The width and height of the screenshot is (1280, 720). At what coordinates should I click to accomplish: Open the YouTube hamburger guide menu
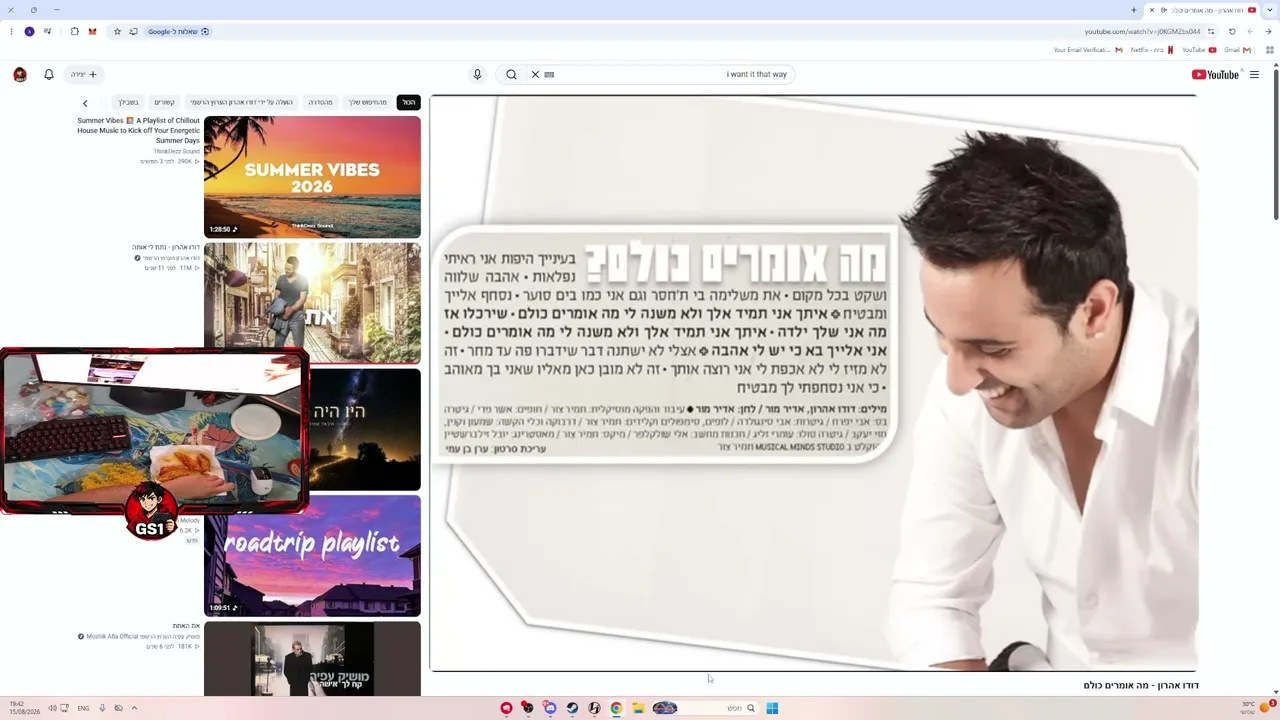coord(1254,74)
